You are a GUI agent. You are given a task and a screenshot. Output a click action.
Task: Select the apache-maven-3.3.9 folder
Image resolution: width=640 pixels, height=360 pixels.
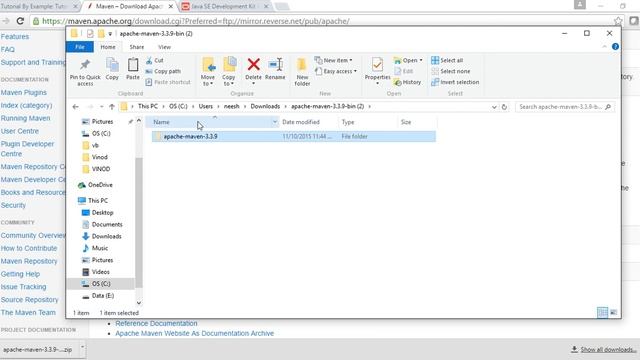(293, 136)
